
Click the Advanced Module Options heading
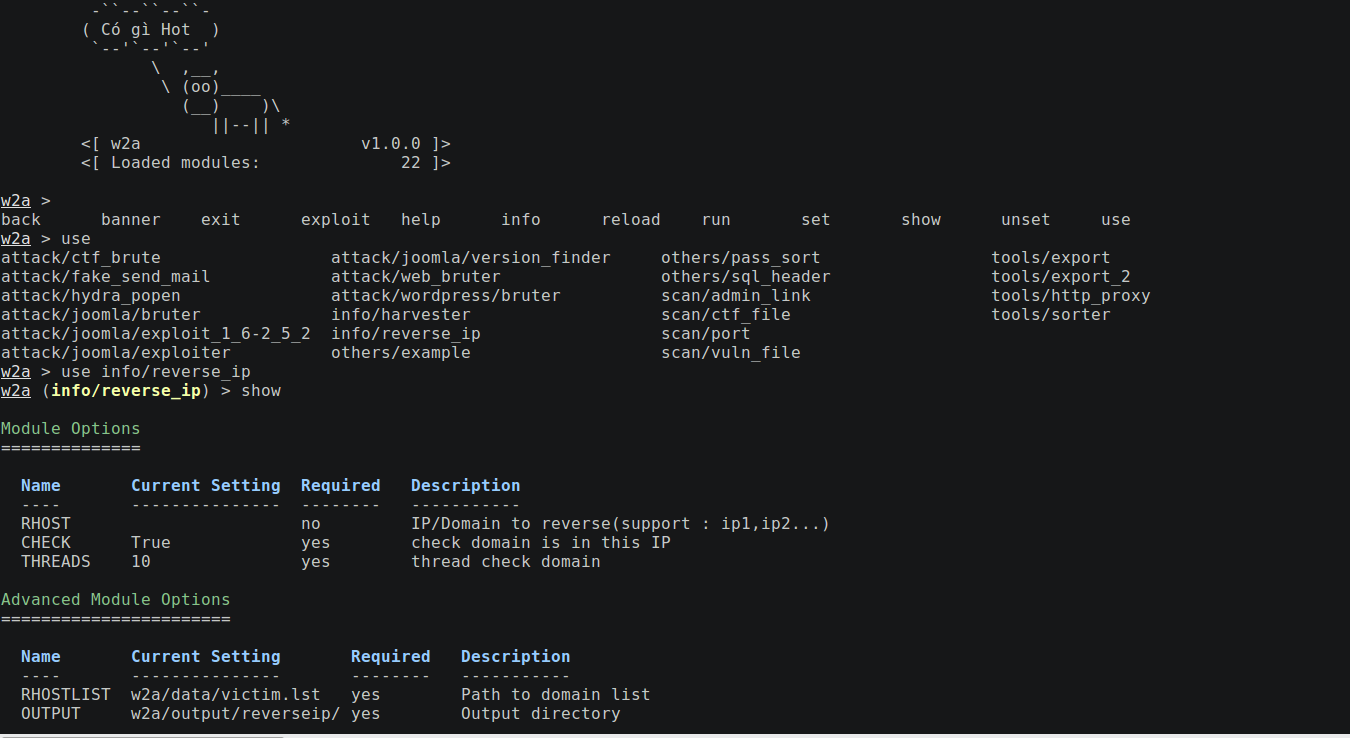point(116,600)
